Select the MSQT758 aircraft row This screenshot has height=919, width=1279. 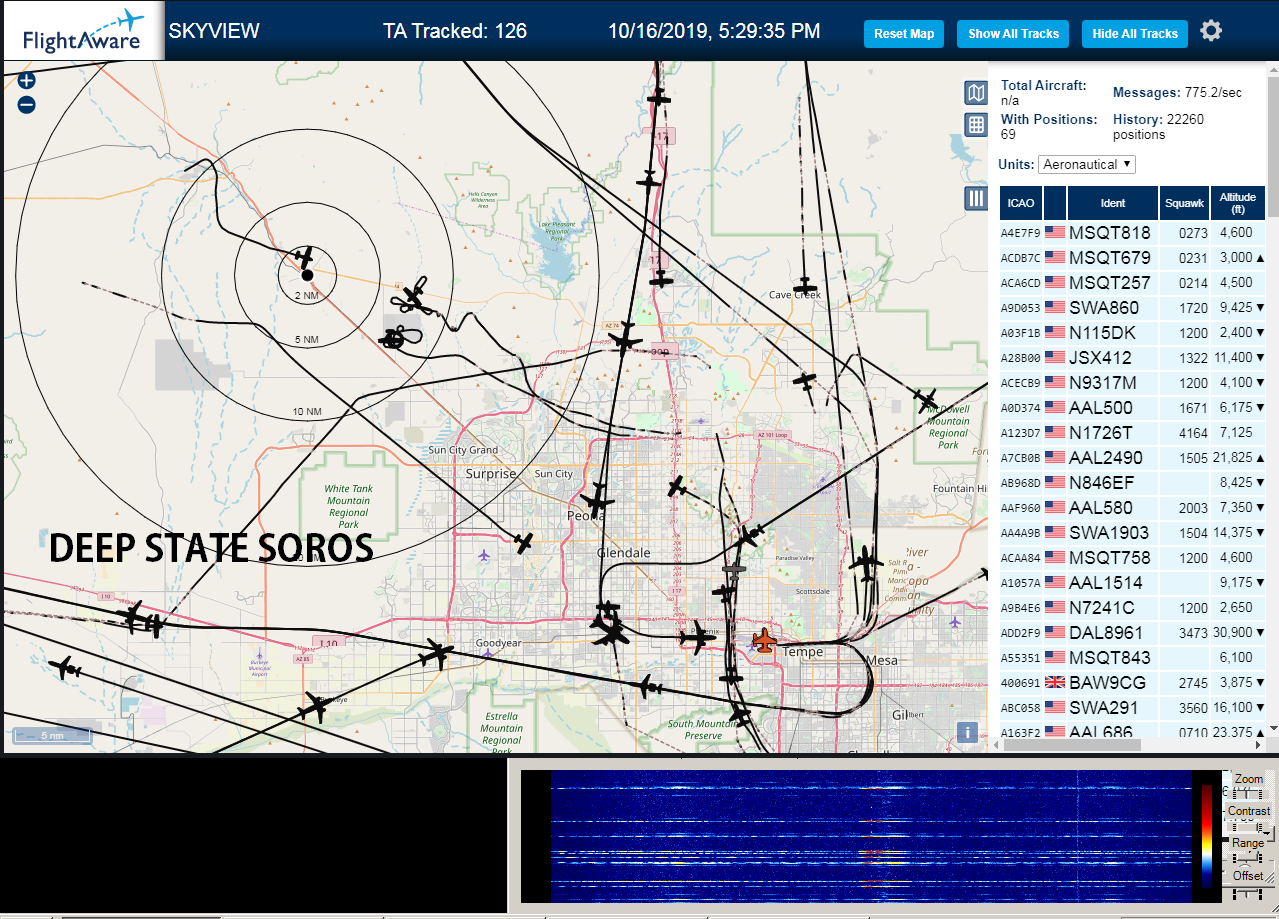pos(1132,557)
